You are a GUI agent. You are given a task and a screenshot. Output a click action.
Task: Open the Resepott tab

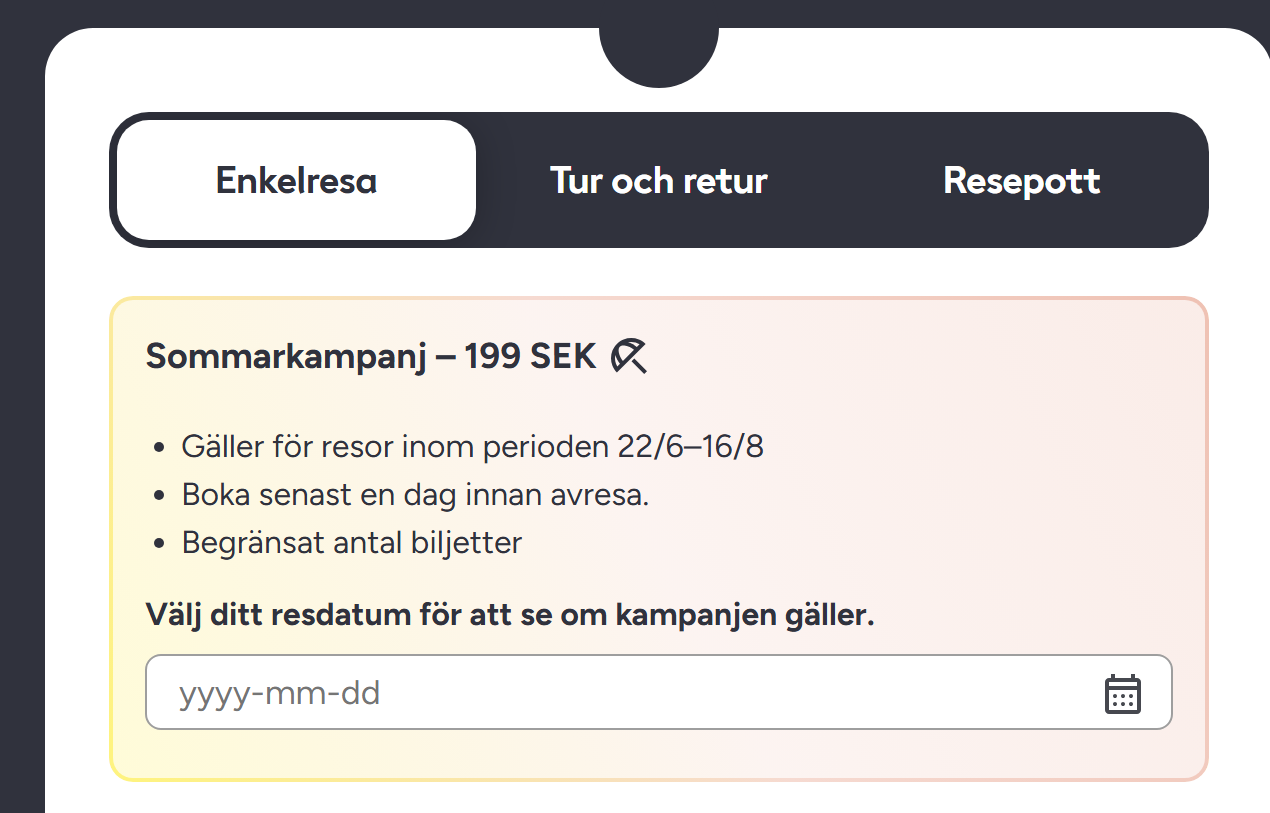(1021, 180)
